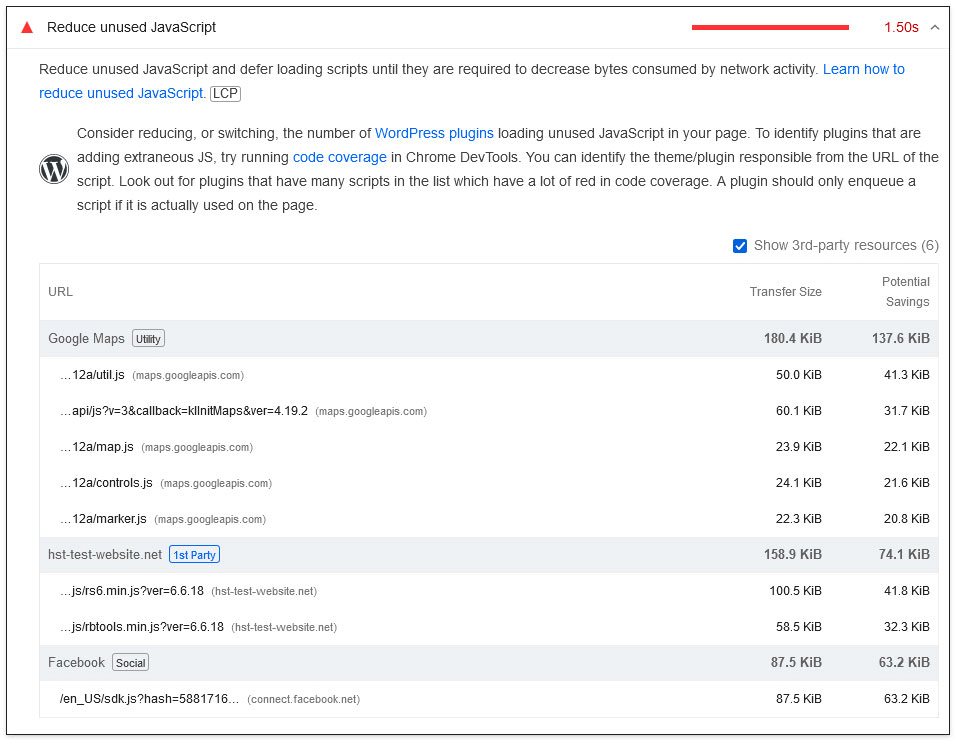
Task: Open the /en_US/sdk.js?hash URL
Action: click(x=149, y=699)
